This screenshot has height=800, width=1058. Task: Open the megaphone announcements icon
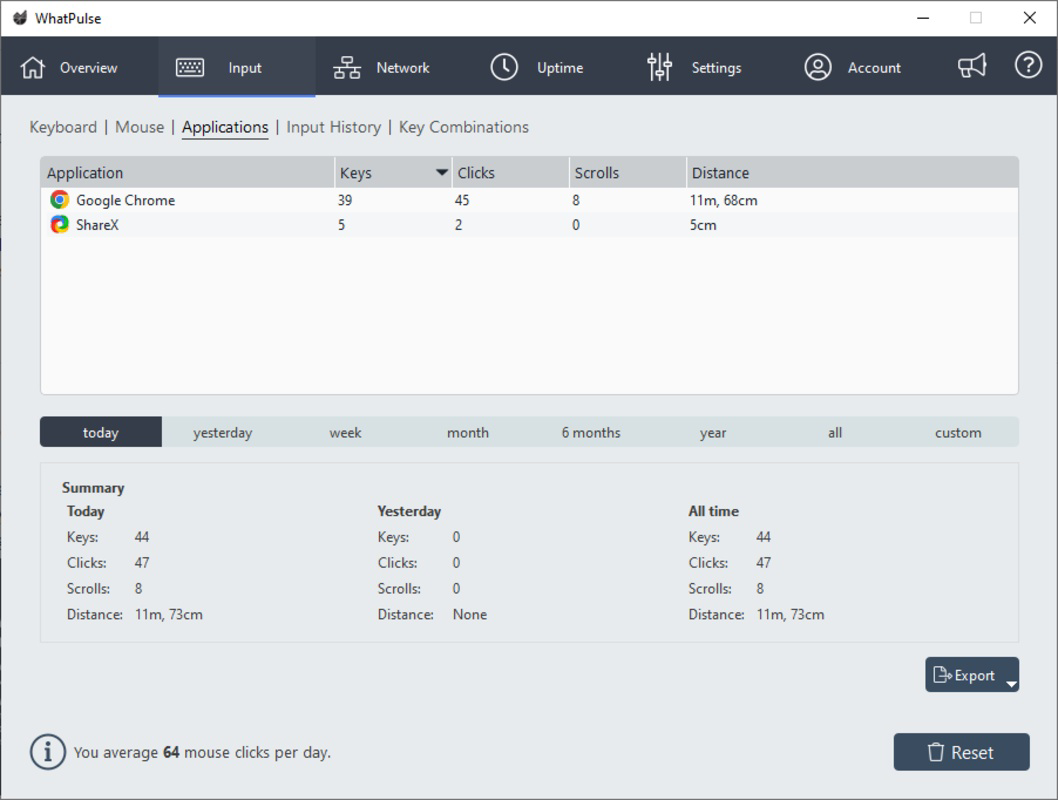click(x=972, y=65)
